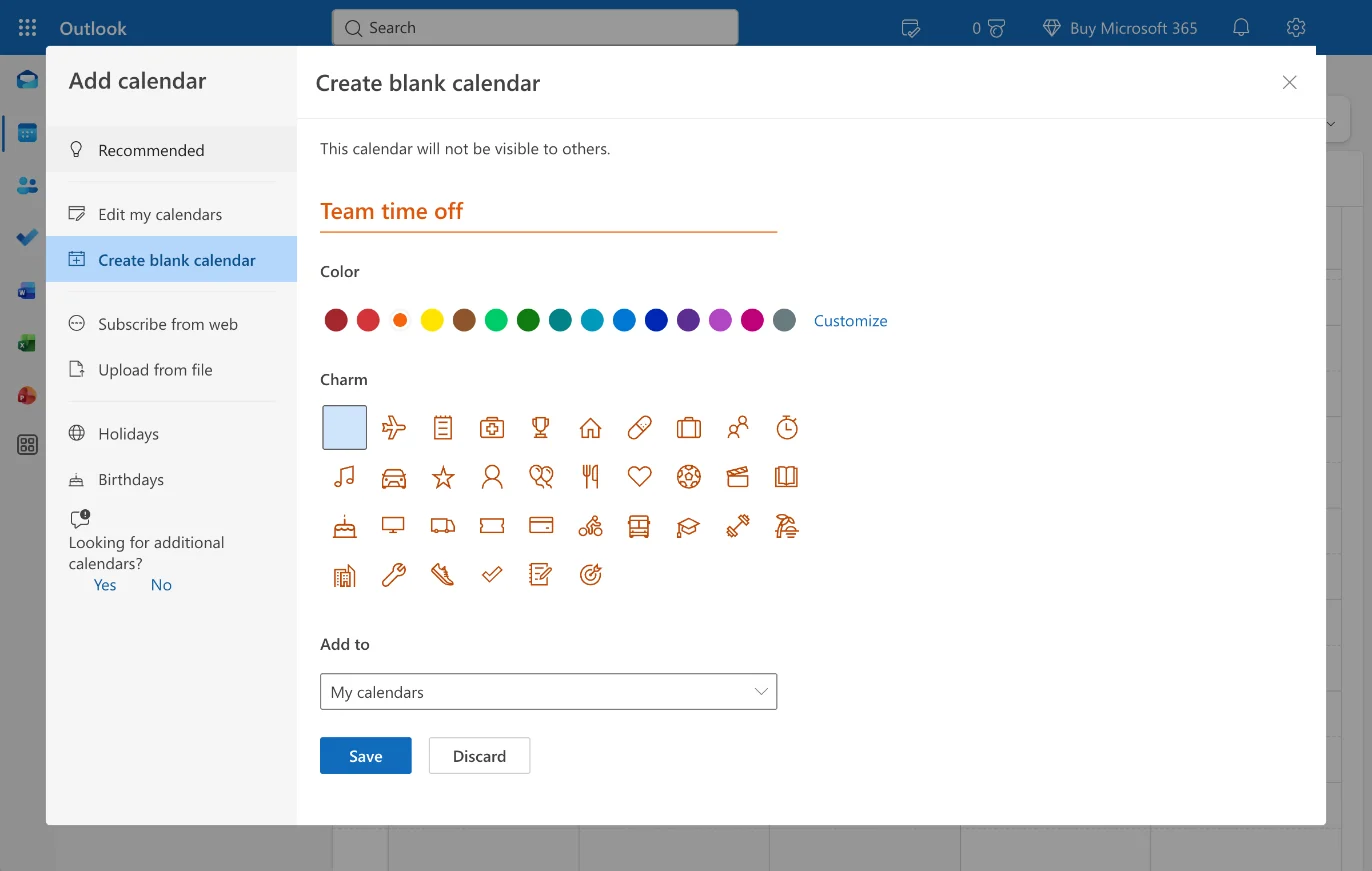Open Outlook settings gear
Viewport: 1372px width, 871px height.
click(1296, 28)
